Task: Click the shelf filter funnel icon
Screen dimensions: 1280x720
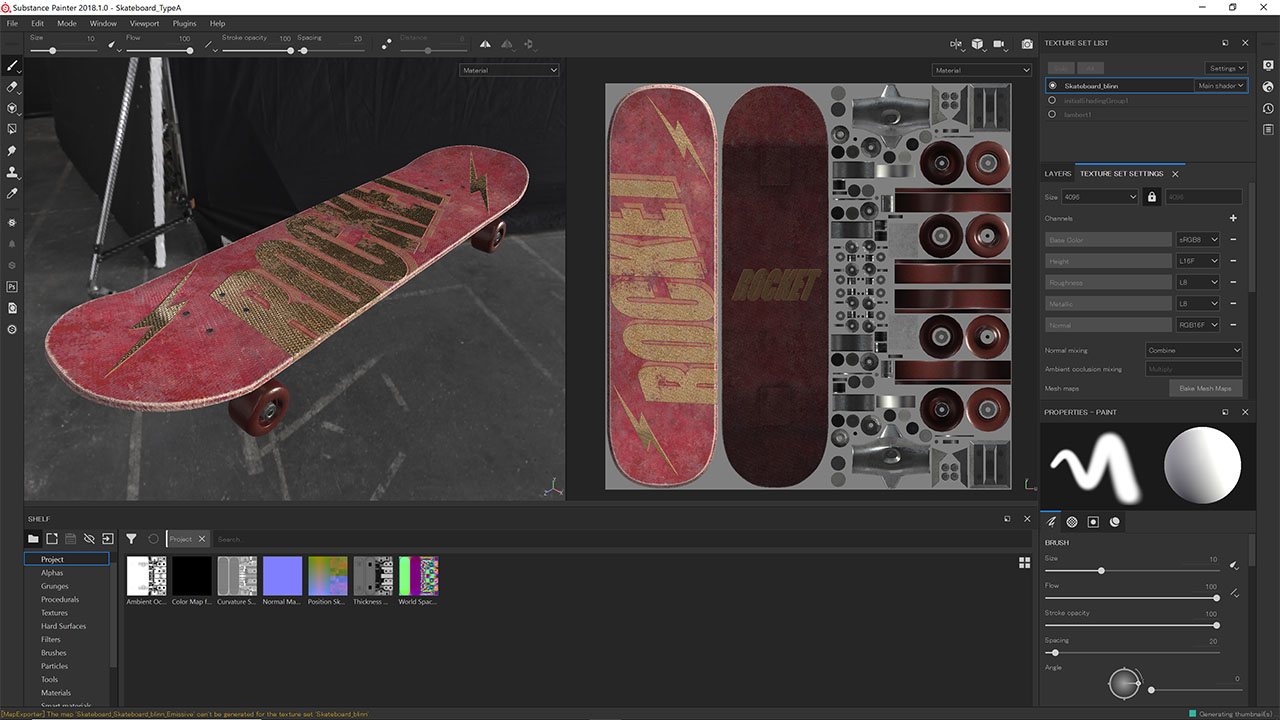Action: (x=131, y=539)
